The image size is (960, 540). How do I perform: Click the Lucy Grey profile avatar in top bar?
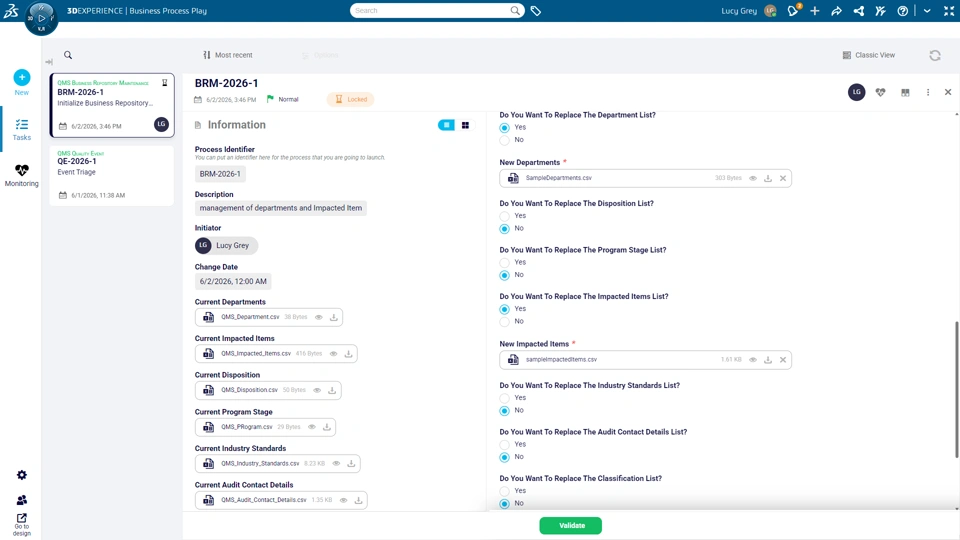(770, 10)
